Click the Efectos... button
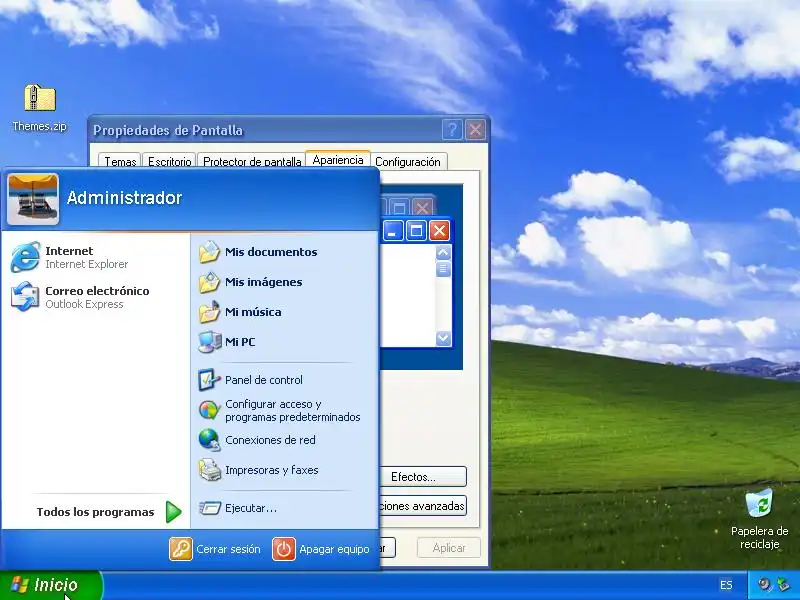This screenshot has height=600, width=800. pos(423,477)
